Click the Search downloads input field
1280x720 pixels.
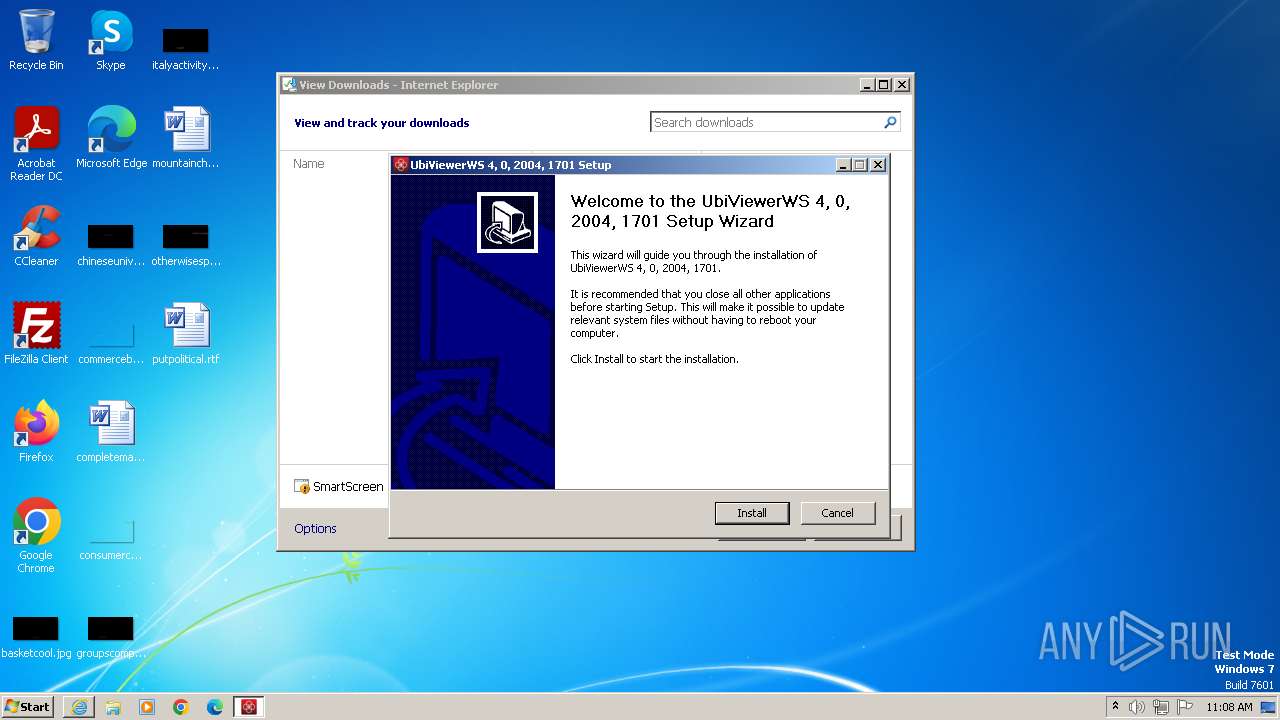pos(765,122)
